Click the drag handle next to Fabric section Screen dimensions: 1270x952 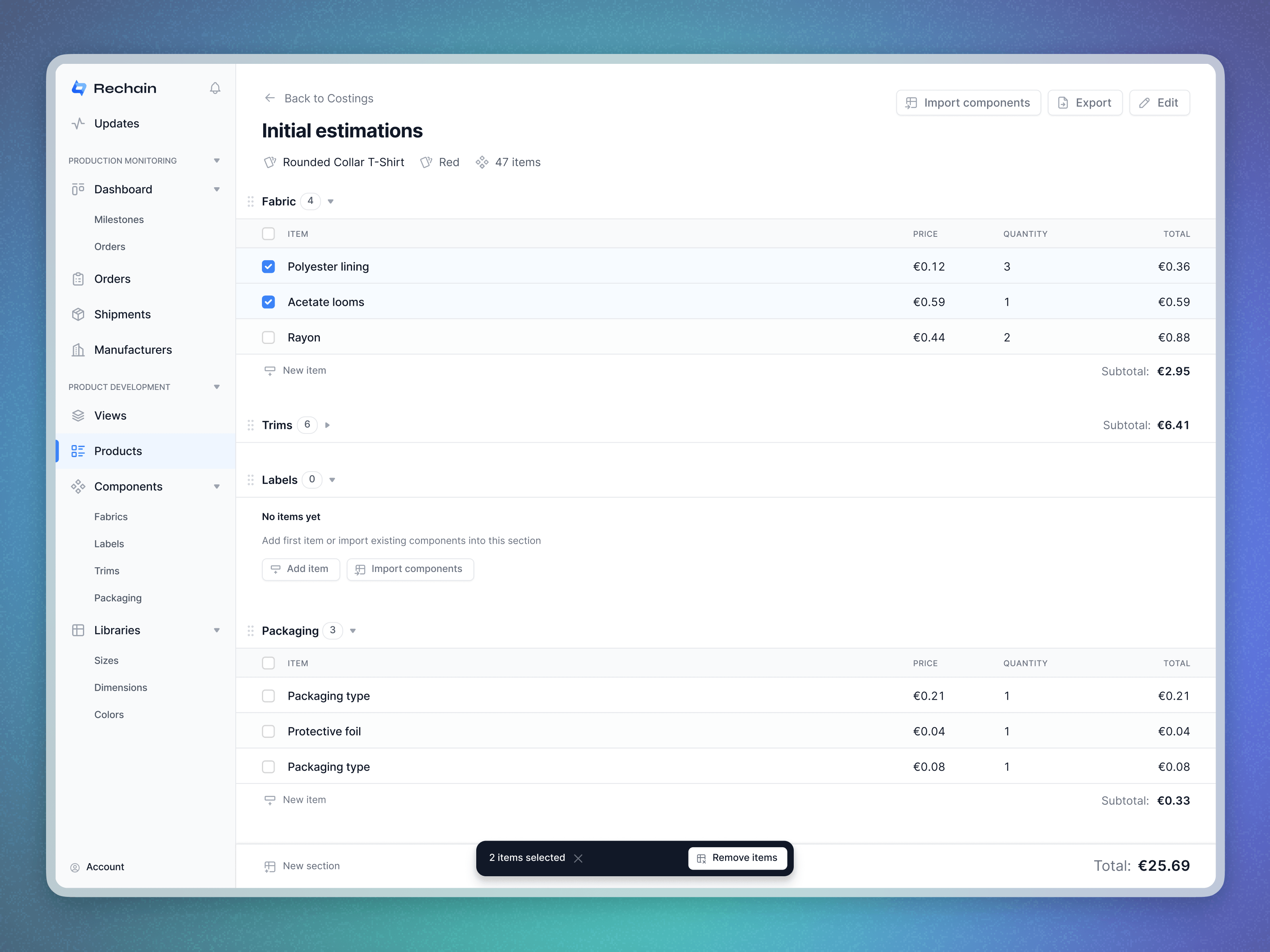click(250, 202)
